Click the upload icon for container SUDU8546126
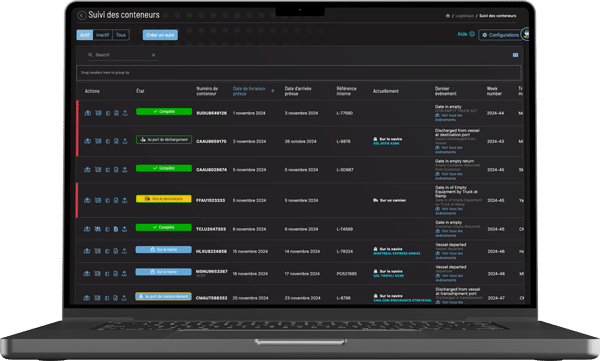The width and height of the screenshot is (600, 361). [x=125, y=113]
